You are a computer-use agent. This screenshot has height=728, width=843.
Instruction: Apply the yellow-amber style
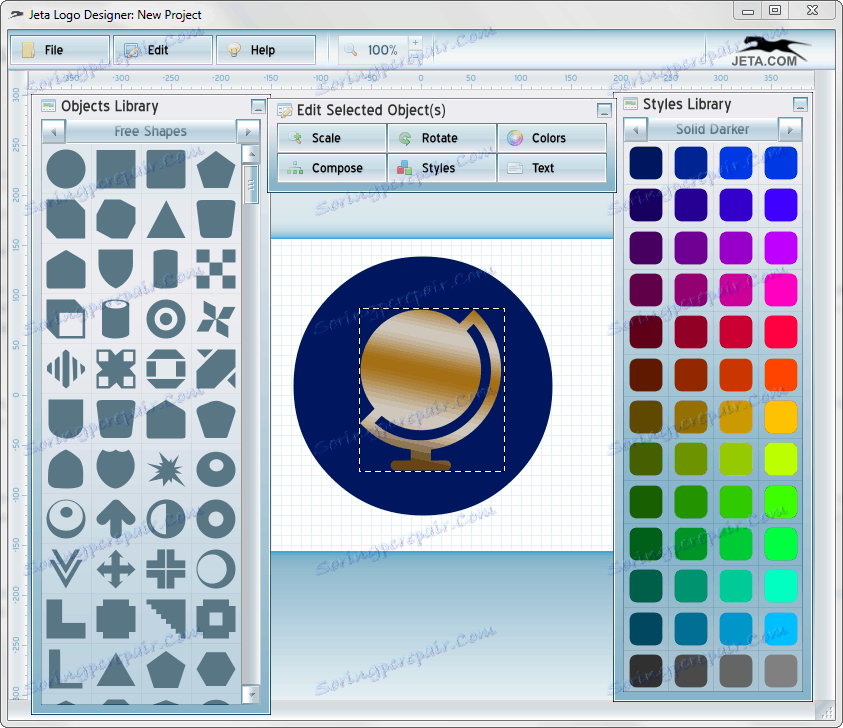click(781, 417)
